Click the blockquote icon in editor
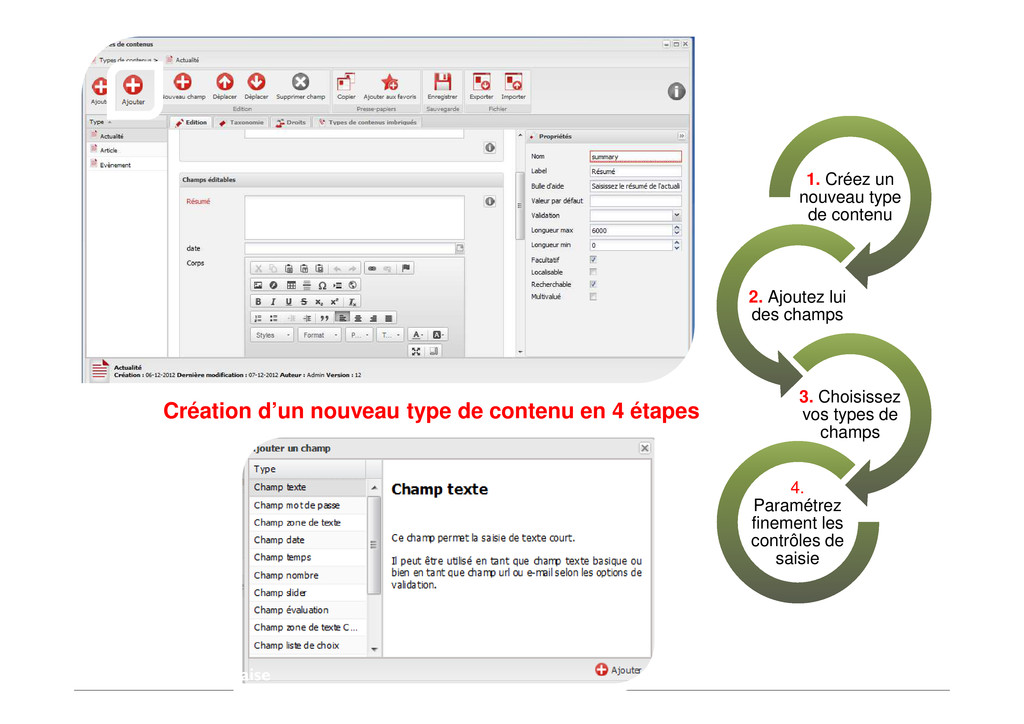The width and height of the screenshot is (1024, 724). [324, 318]
